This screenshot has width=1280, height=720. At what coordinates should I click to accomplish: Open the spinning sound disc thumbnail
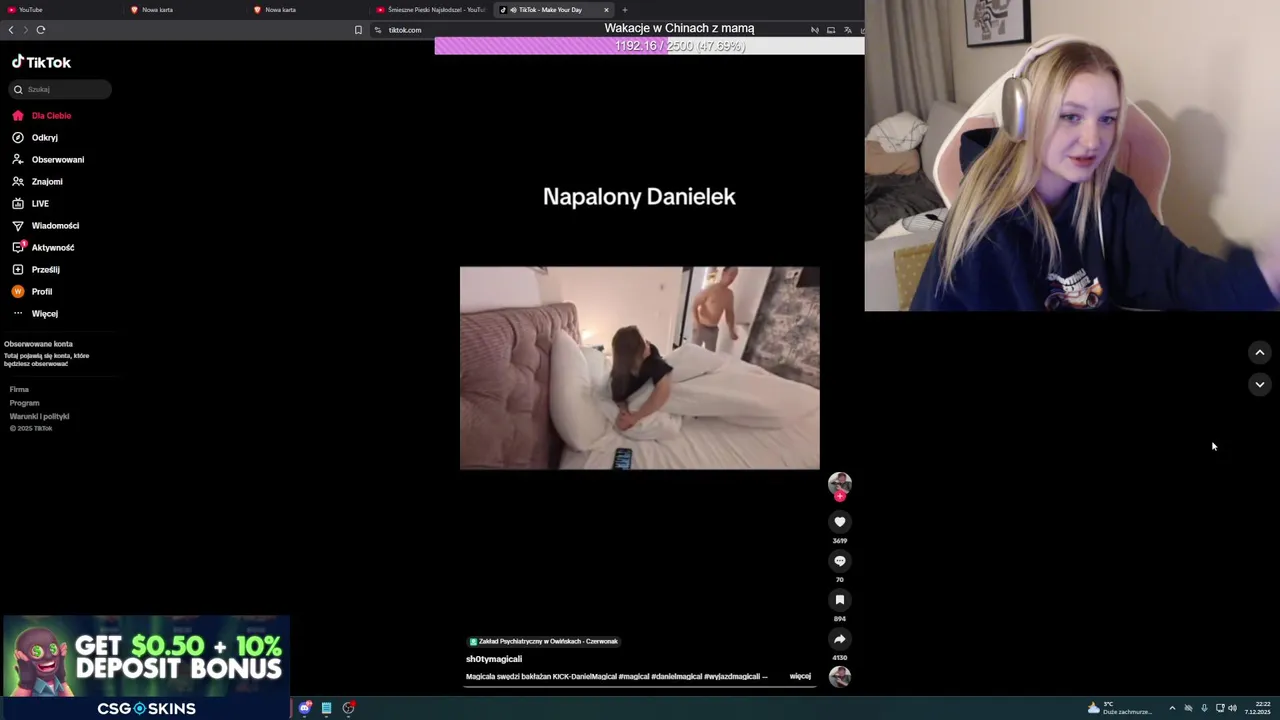(x=840, y=677)
